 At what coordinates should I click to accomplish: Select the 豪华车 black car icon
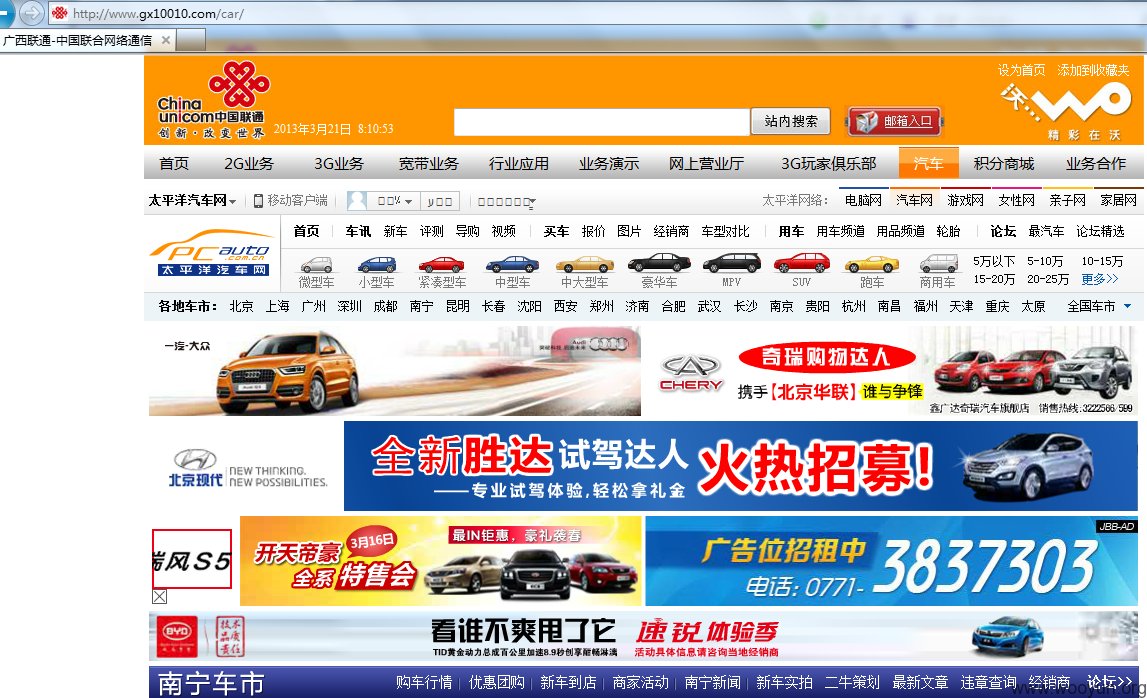click(659, 263)
